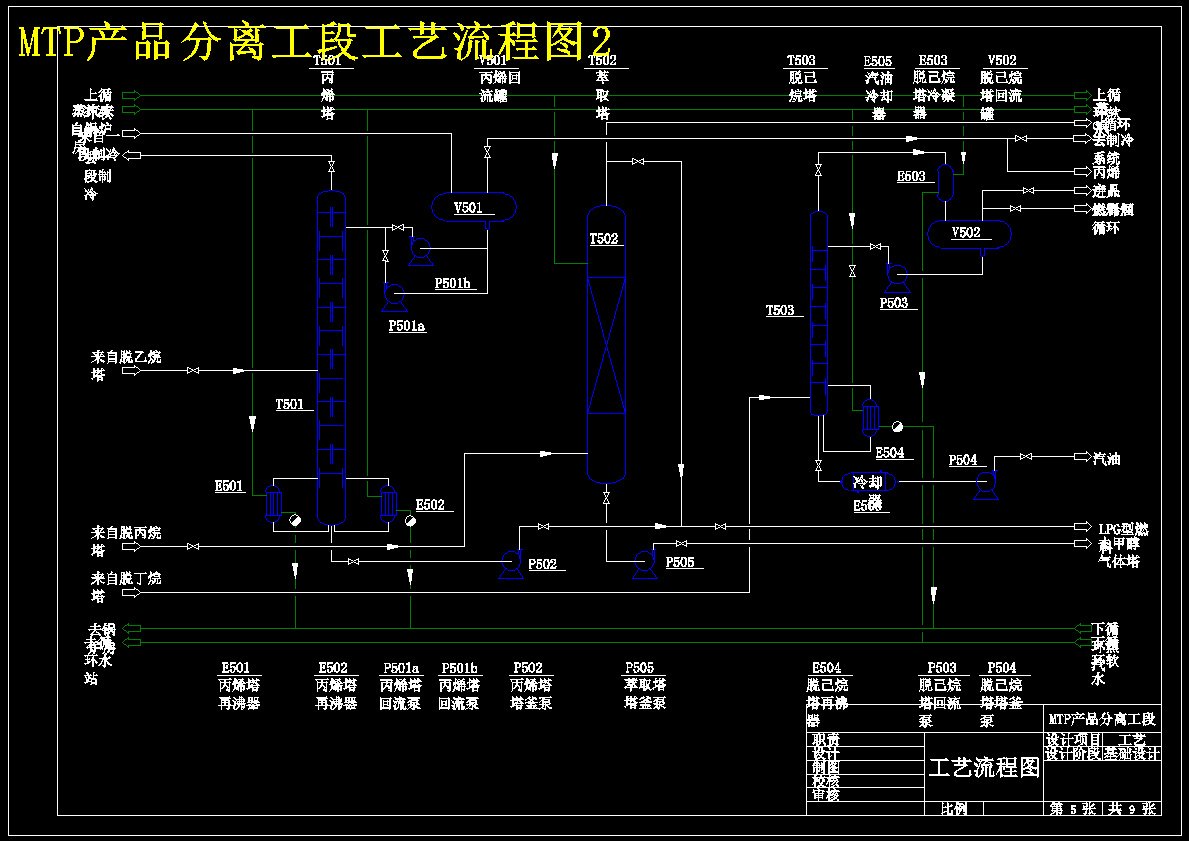The width and height of the screenshot is (1189, 841).
Task: Select the E501 reboiler symbol
Action: pyautogui.click(x=274, y=504)
